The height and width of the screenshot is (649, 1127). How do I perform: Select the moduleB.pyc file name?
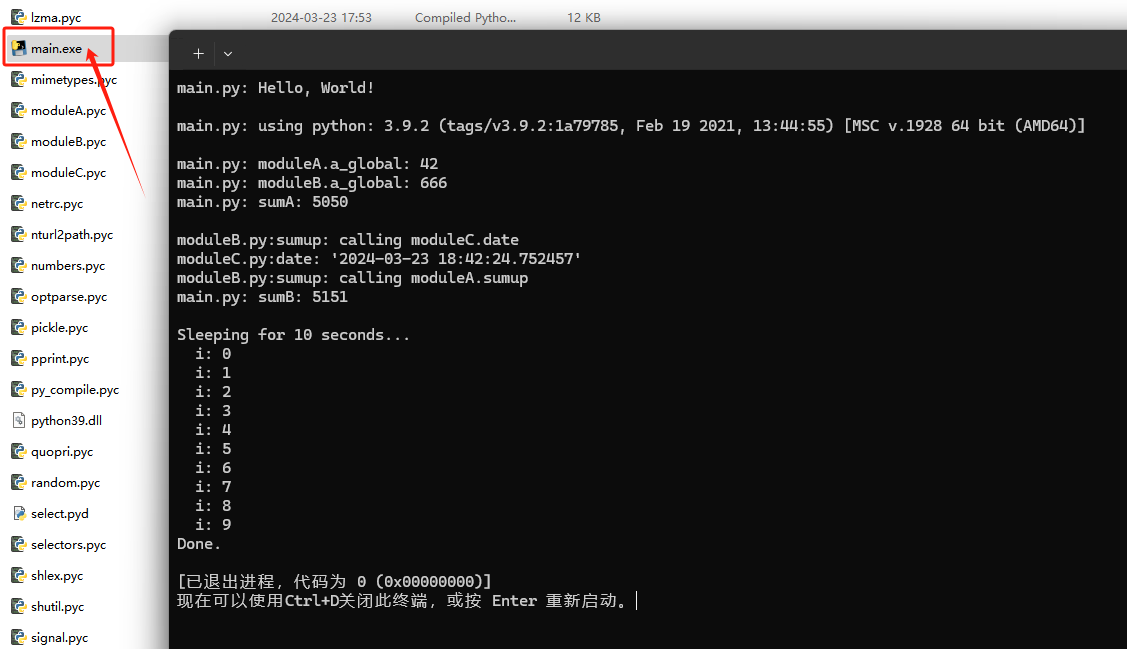68,142
